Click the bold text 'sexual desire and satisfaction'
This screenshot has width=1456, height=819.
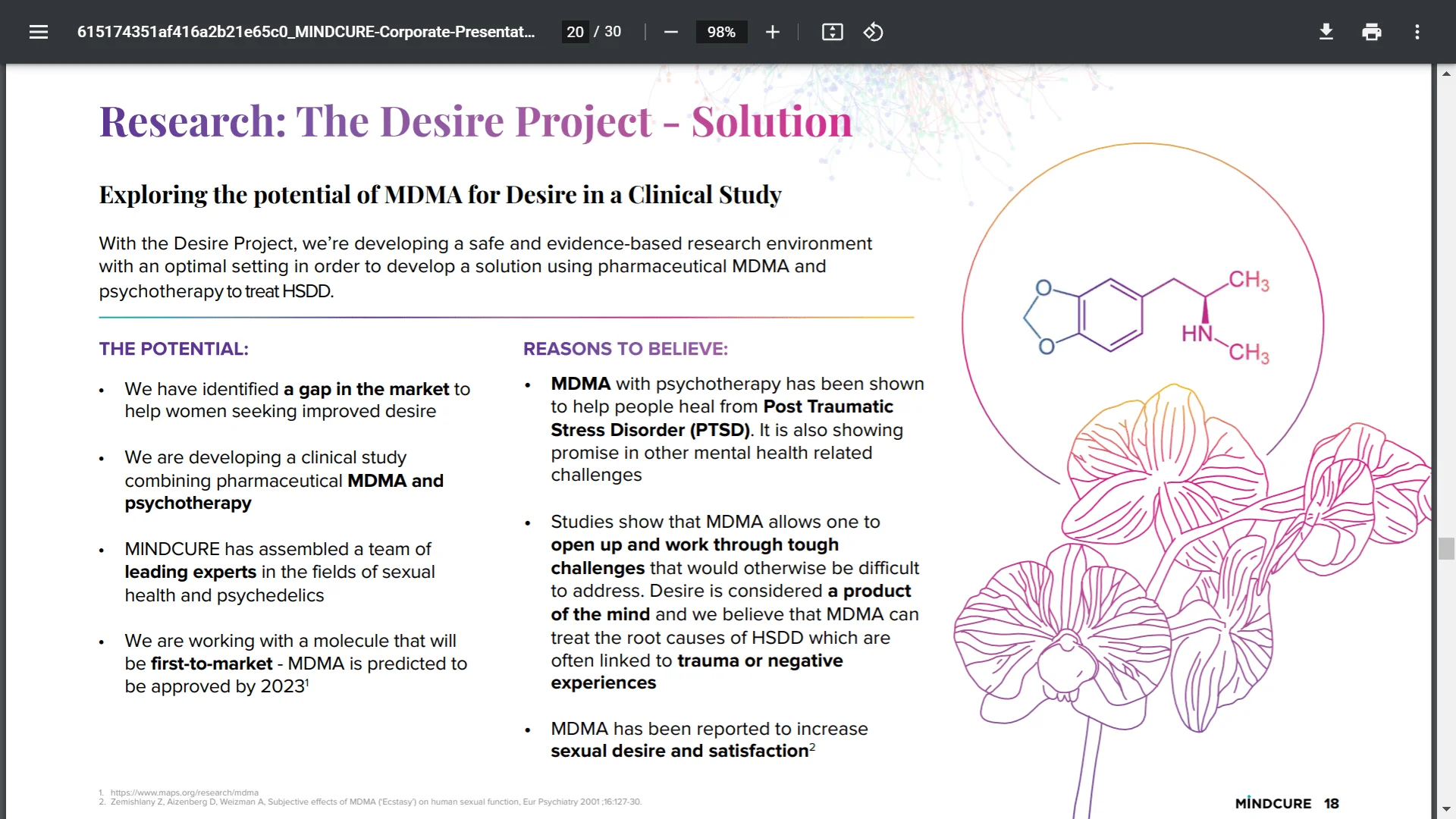click(x=679, y=751)
